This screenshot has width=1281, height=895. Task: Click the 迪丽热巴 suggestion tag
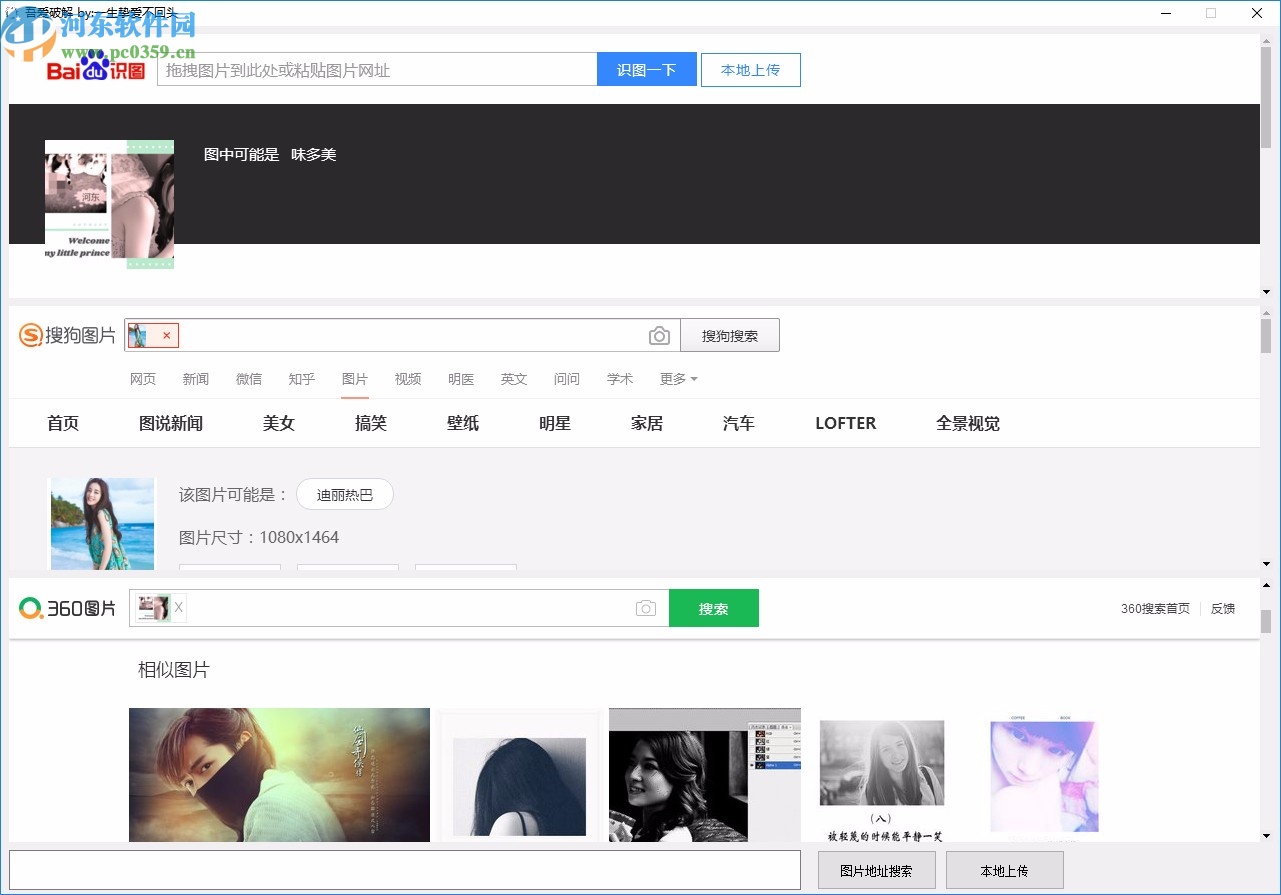tap(344, 494)
